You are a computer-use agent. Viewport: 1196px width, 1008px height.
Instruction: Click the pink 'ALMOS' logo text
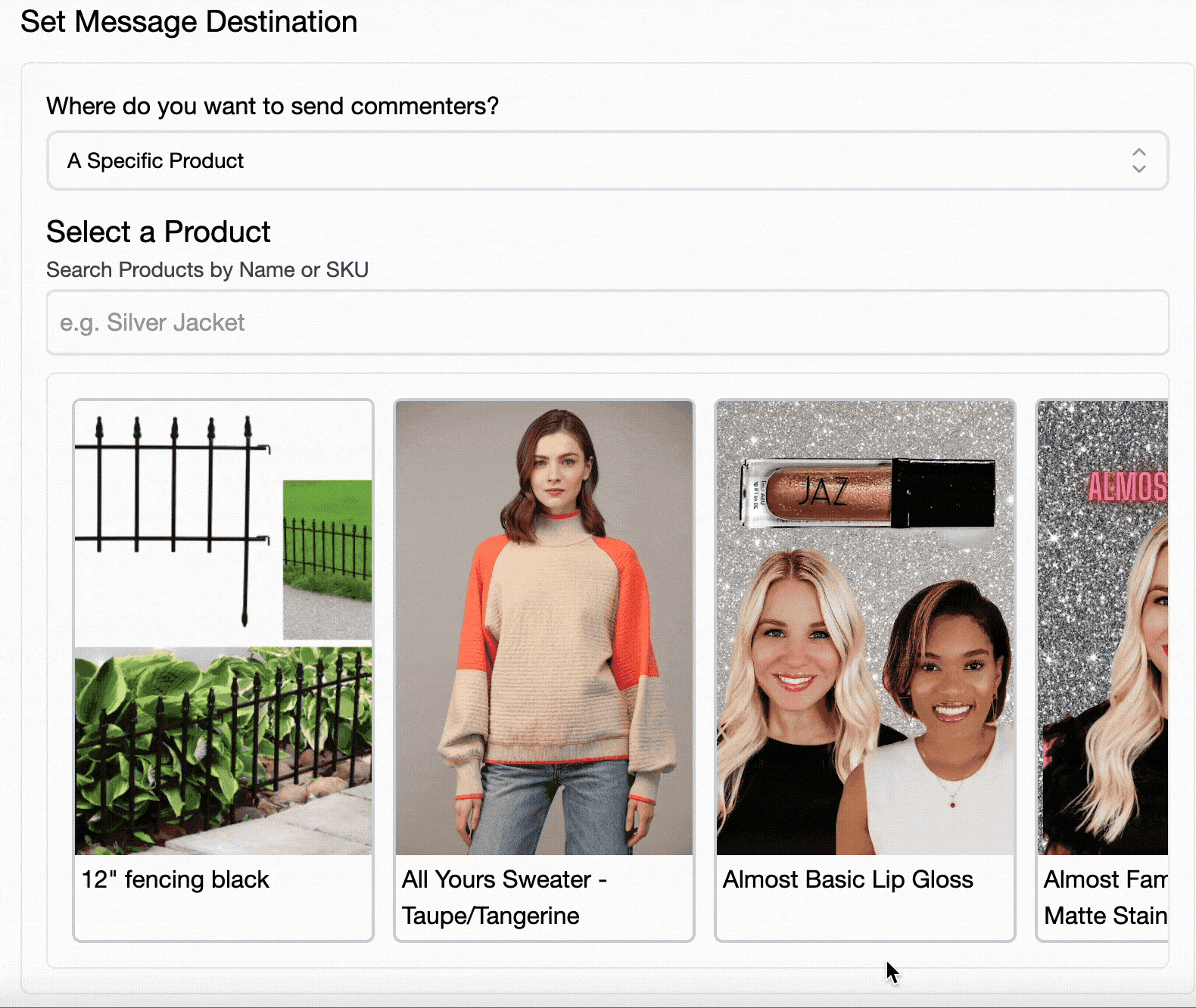click(1127, 486)
